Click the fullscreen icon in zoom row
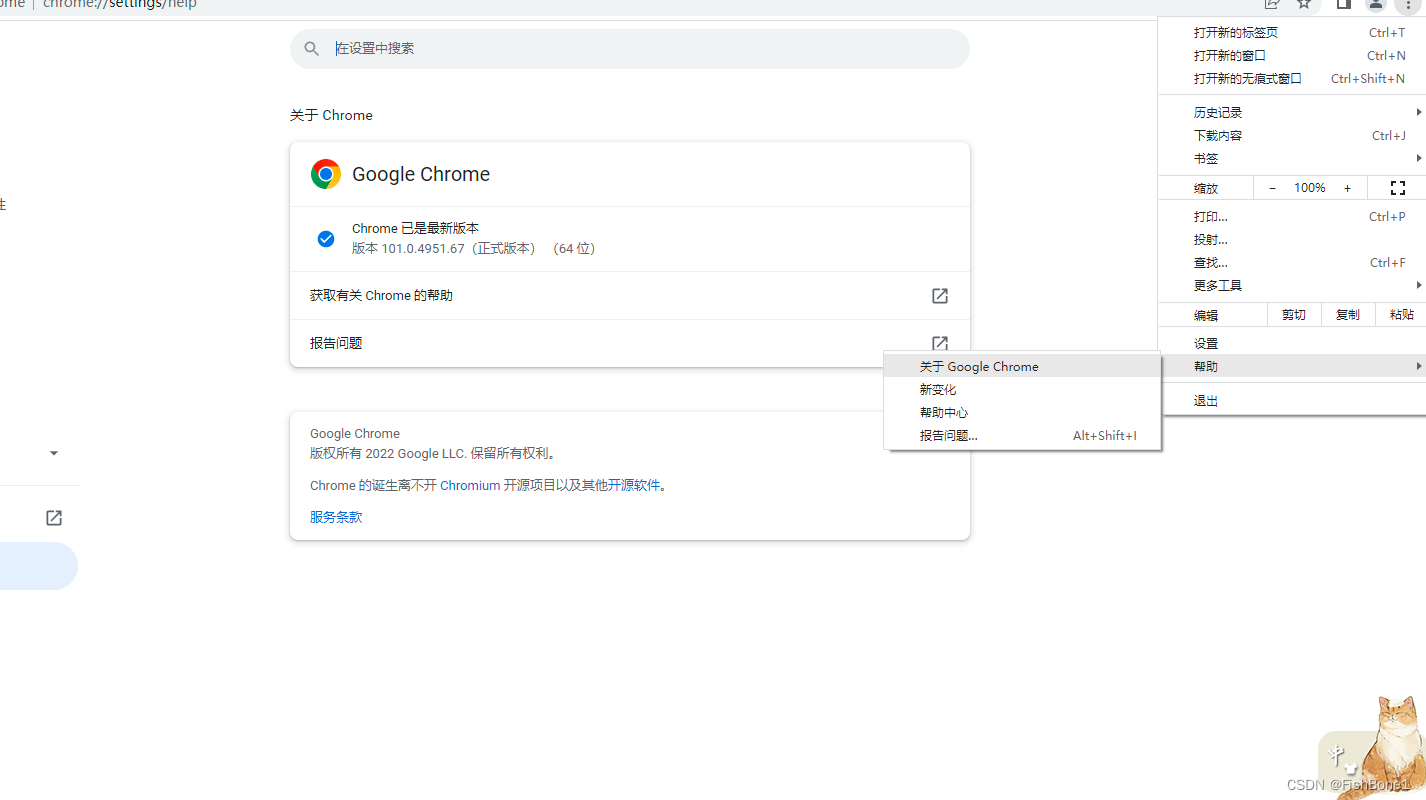This screenshot has width=1426, height=800. click(x=1398, y=188)
